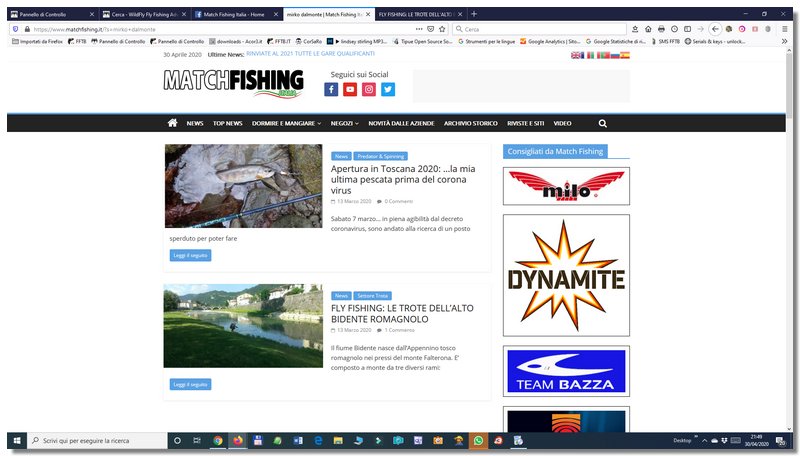Switch language with the Spanish flag
The image size is (800, 456).
625,55
